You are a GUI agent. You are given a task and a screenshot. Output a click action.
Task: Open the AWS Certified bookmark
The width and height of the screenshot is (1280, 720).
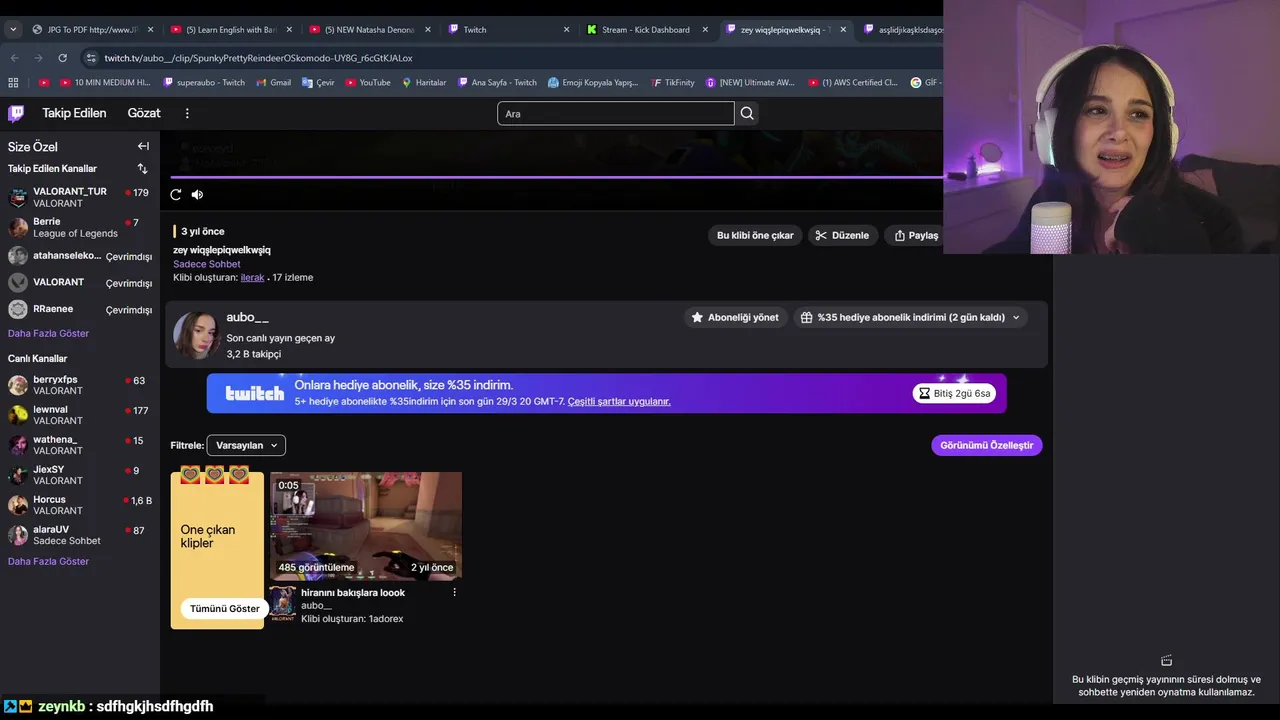853,82
